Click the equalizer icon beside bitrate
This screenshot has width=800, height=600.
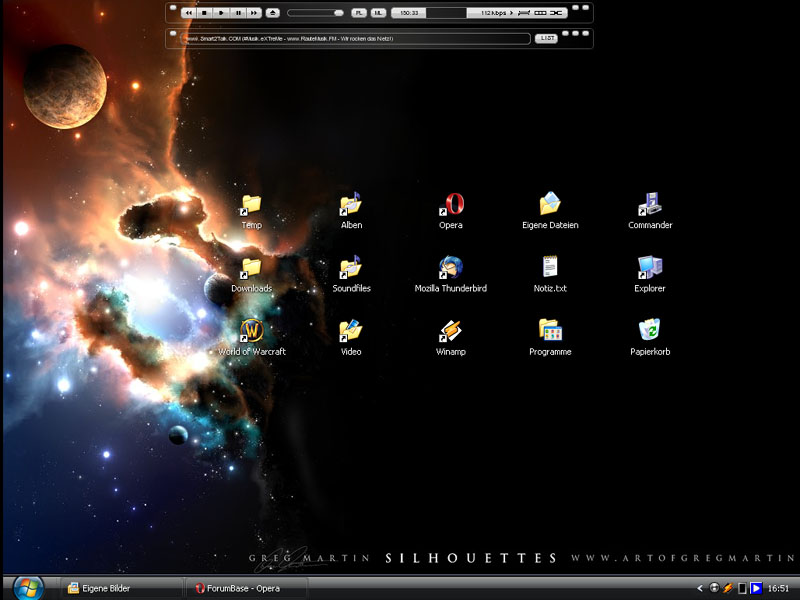pos(524,13)
